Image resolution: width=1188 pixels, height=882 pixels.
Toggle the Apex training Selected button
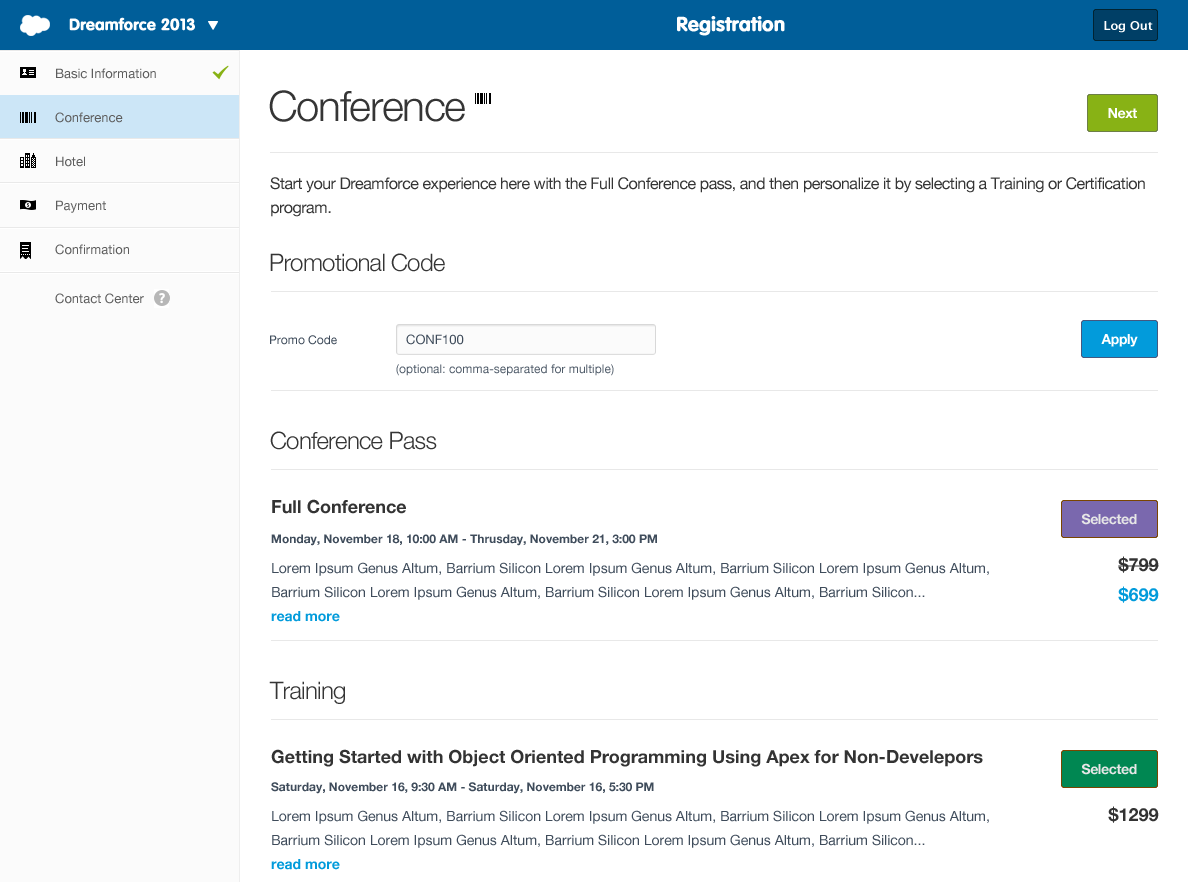click(x=1109, y=769)
